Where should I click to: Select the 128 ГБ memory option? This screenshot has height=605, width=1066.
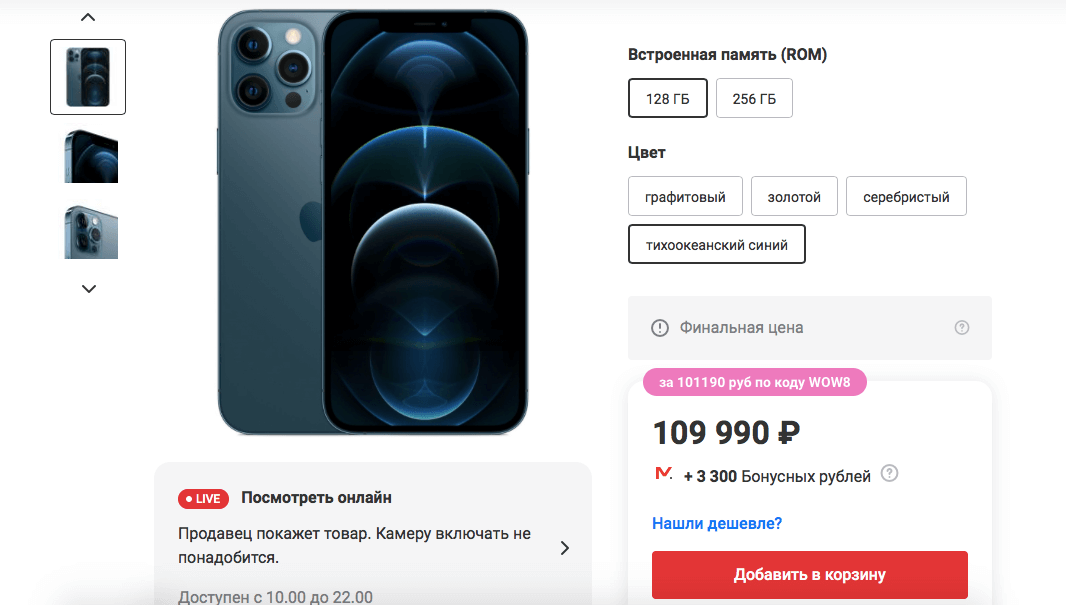coord(667,98)
